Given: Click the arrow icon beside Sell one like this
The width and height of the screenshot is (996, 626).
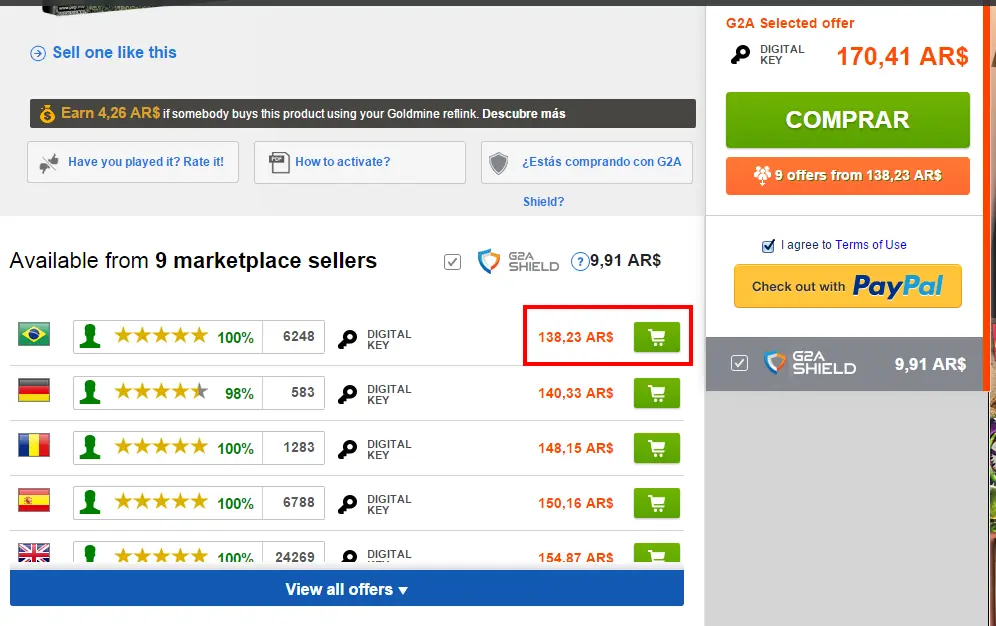Looking at the screenshot, I should point(38,53).
